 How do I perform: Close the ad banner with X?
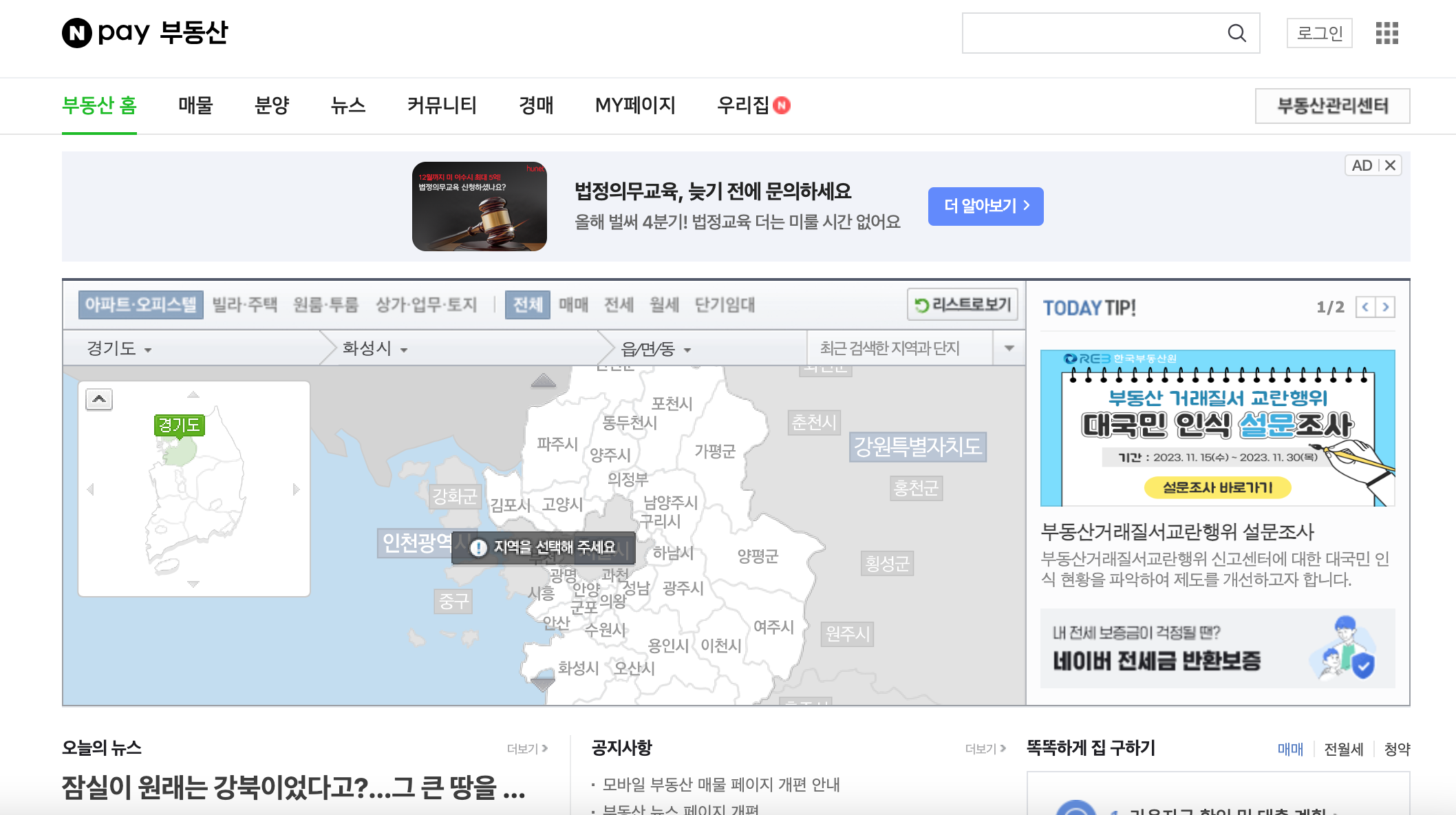(x=1390, y=165)
